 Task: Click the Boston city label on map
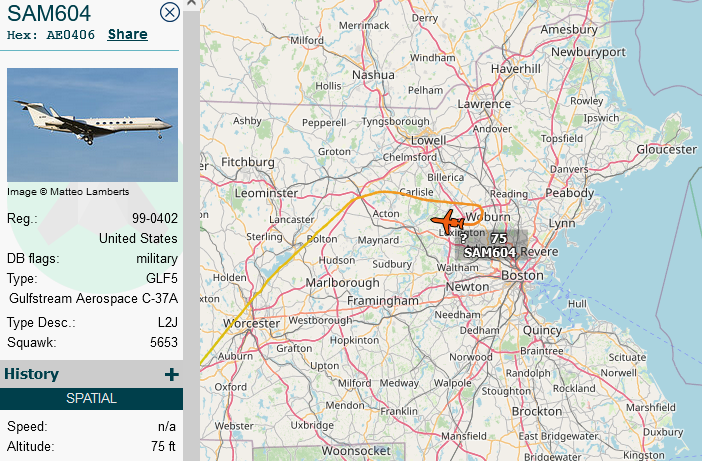[x=522, y=275]
